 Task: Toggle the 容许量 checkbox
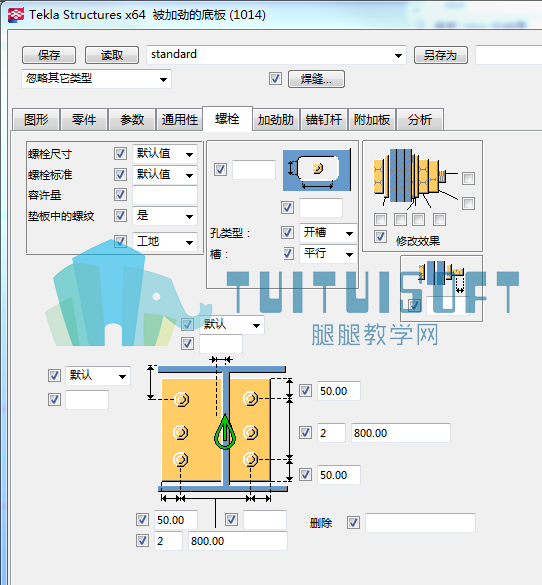(120, 194)
